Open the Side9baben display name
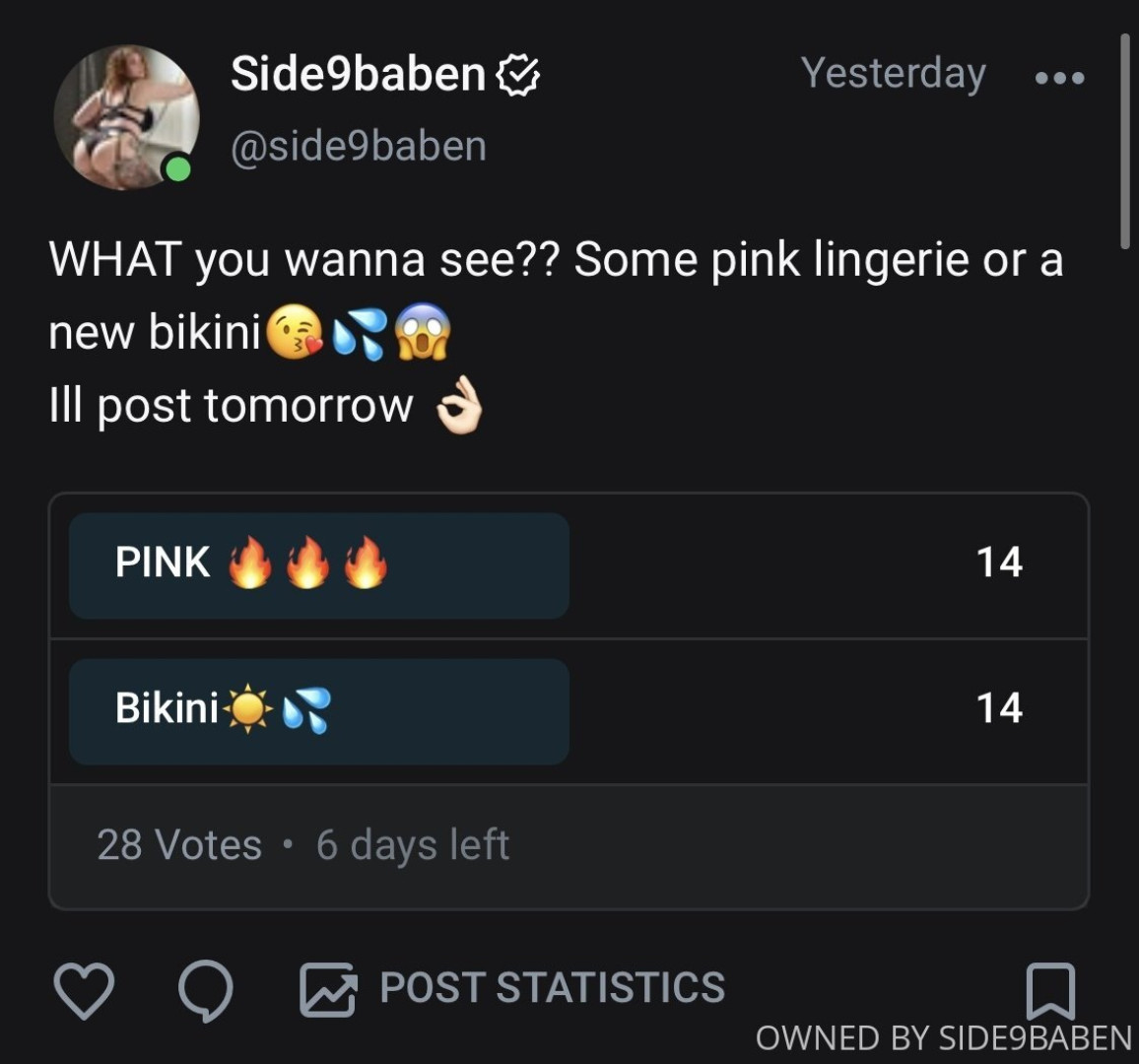 (x=358, y=74)
